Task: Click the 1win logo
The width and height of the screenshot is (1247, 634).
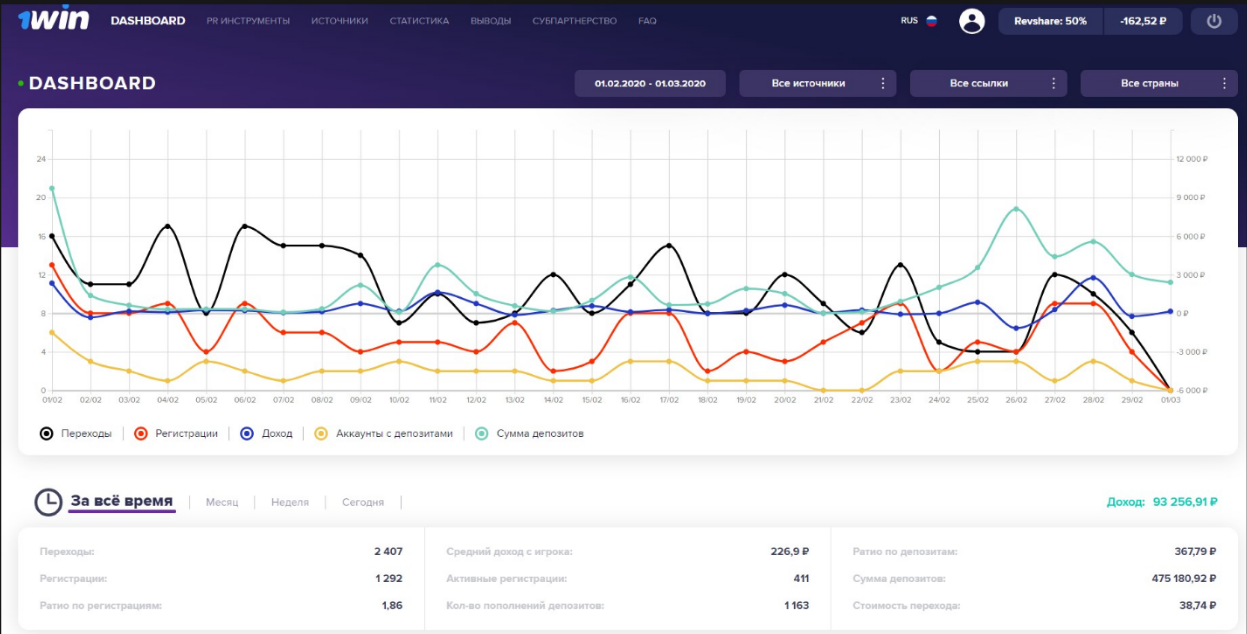Action: tap(52, 20)
